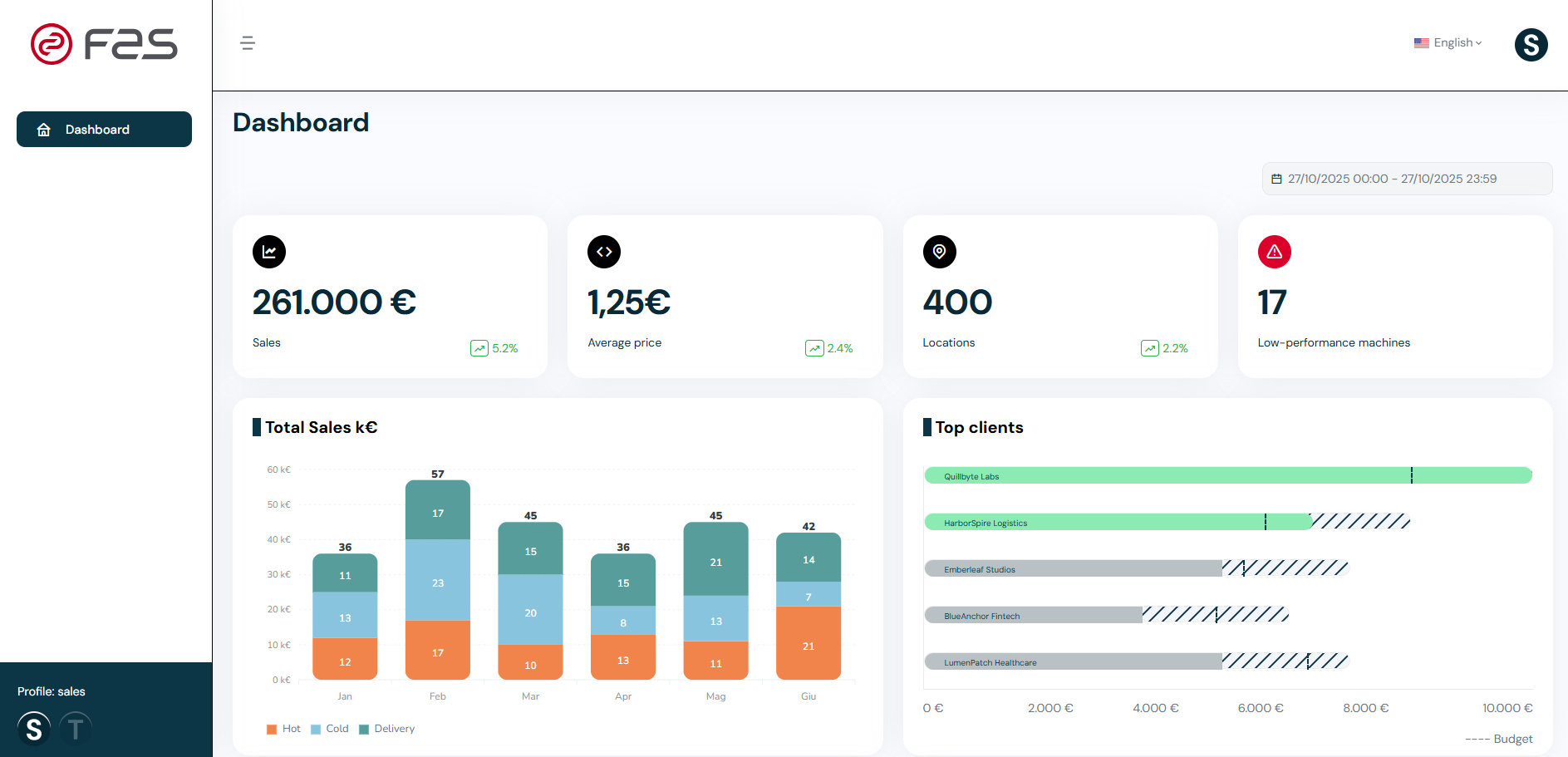
Task: Click the hamburger menu icon
Action: [248, 43]
